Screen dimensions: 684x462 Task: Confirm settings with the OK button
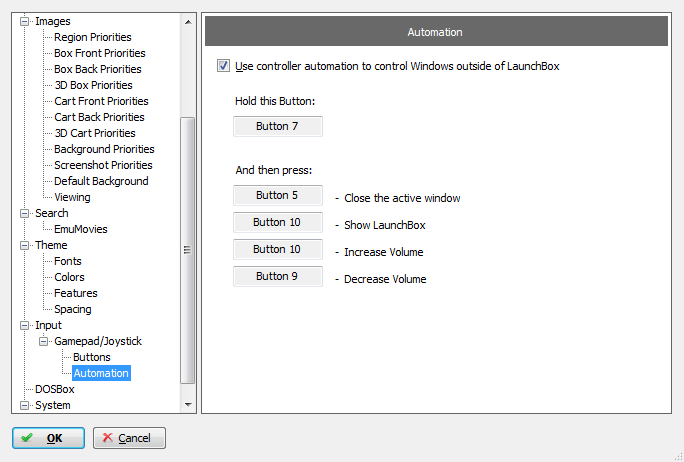pyautogui.click(x=48, y=438)
